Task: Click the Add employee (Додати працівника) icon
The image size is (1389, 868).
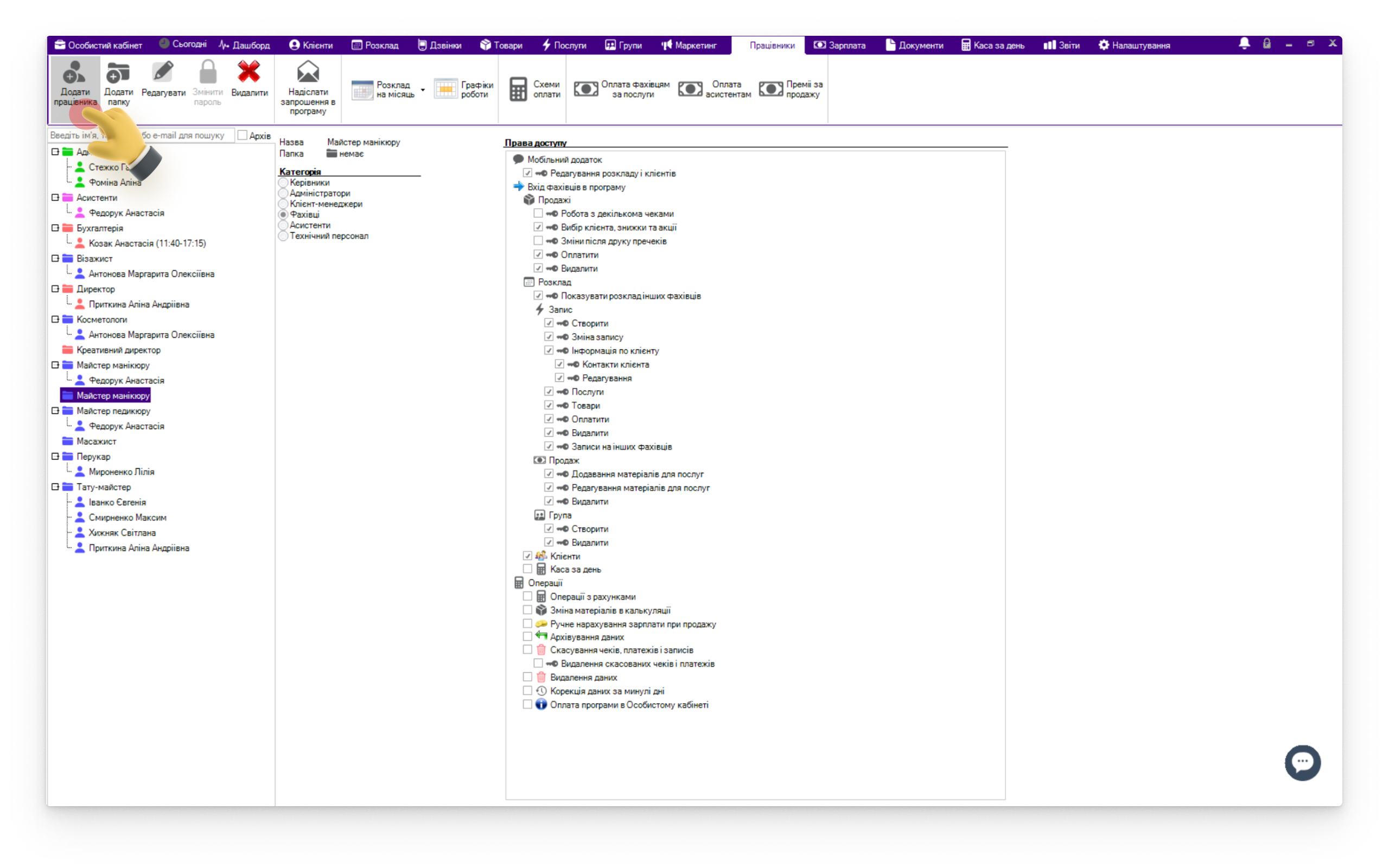Action: pyautogui.click(x=74, y=73)
